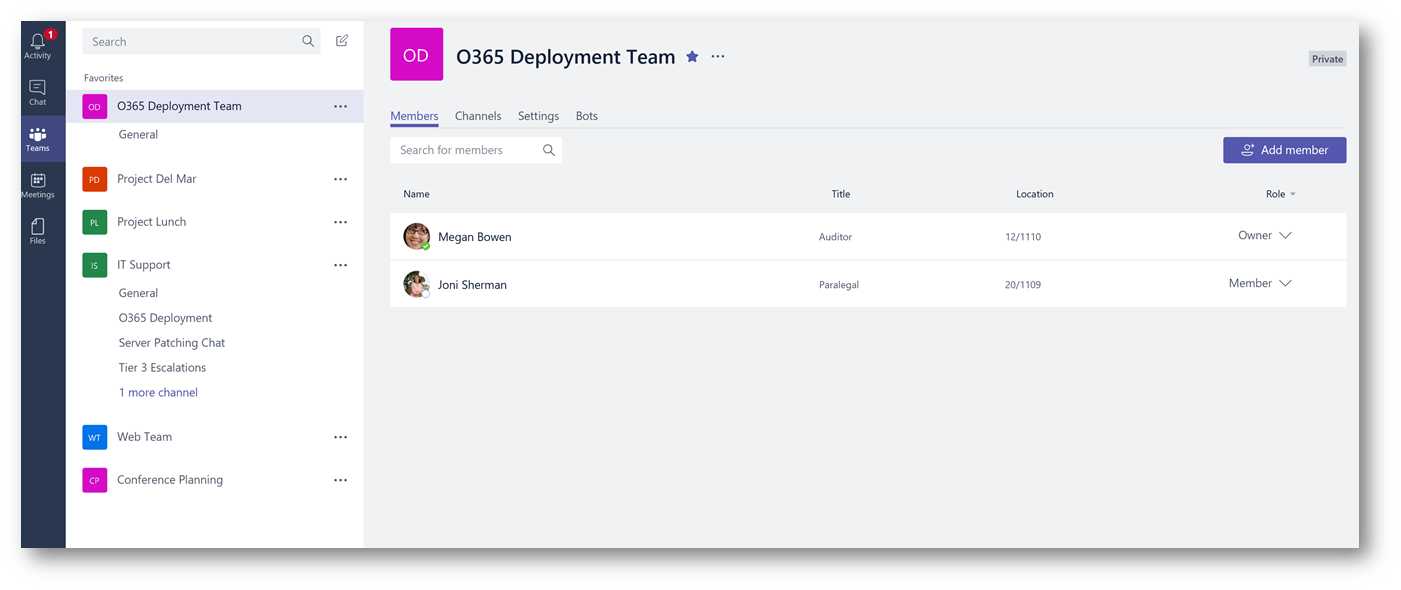Open the ellipsis menu for Project Del Mar
1401x590 pixels.
pyautogui.click(x=340, y=179)
